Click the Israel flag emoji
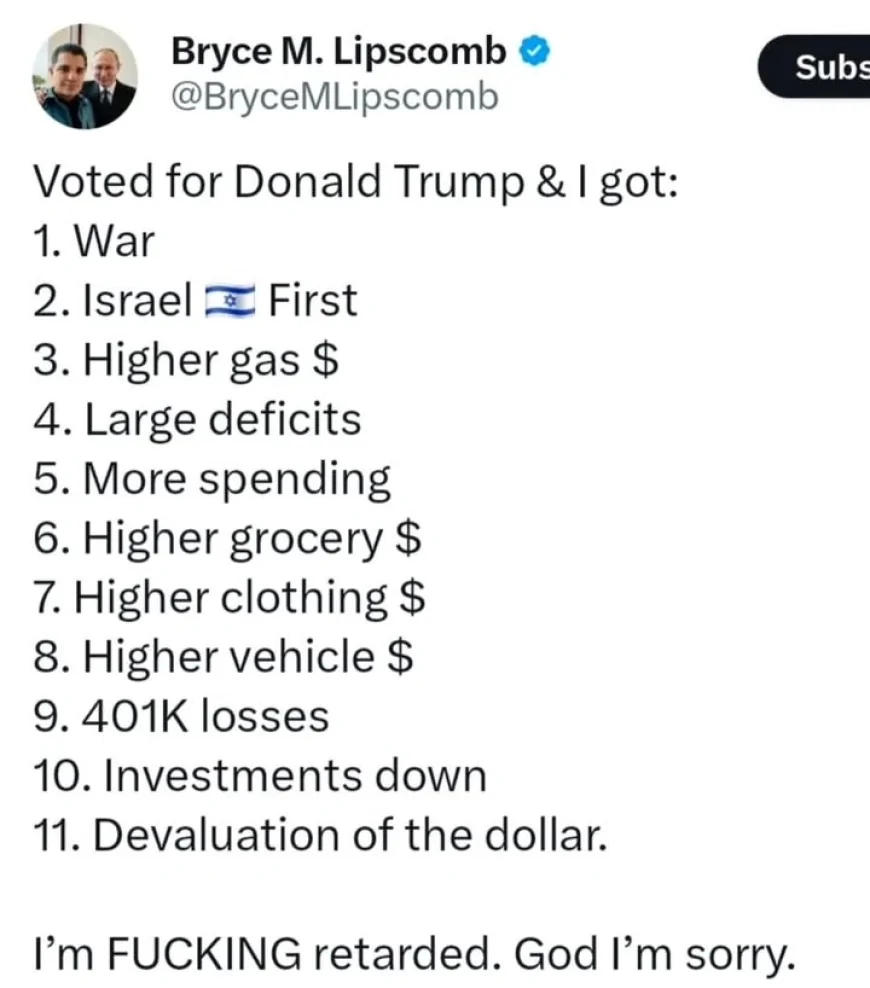The height and width of the screenshot is (988, 870). 230,300
